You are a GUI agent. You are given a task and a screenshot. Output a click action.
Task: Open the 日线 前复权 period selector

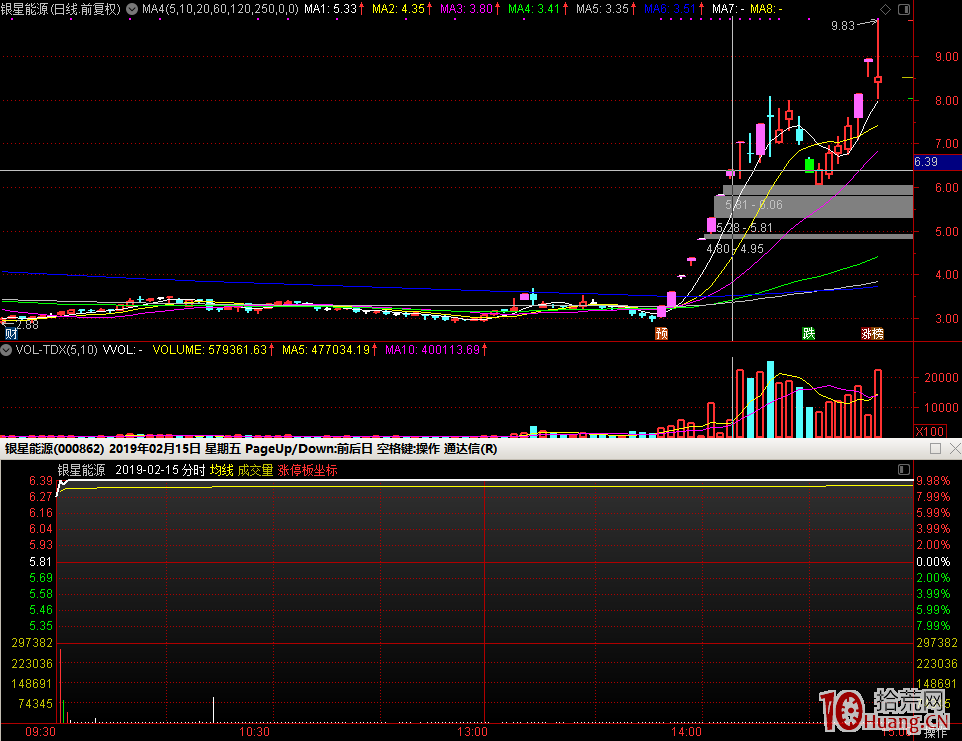coord(86,9)
